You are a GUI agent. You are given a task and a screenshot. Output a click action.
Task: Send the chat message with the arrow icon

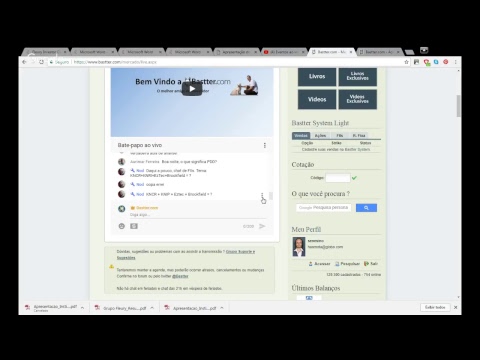[262, 226]
